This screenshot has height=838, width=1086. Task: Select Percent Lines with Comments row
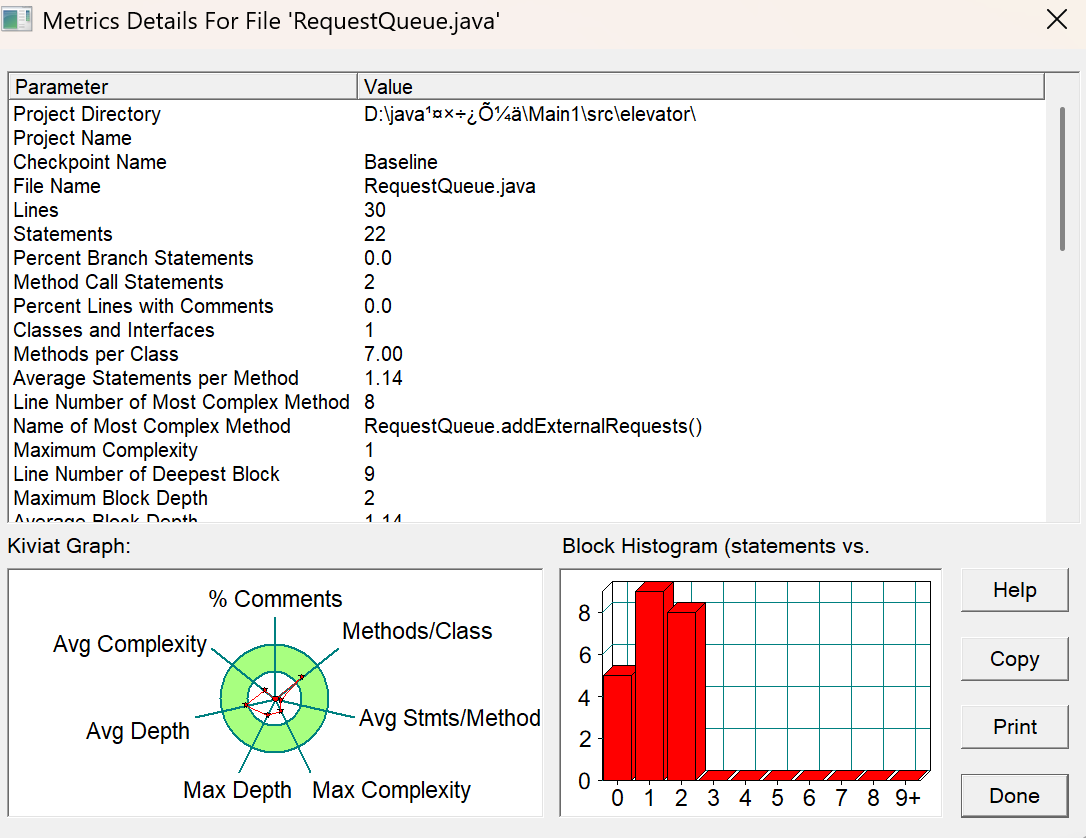526,306
